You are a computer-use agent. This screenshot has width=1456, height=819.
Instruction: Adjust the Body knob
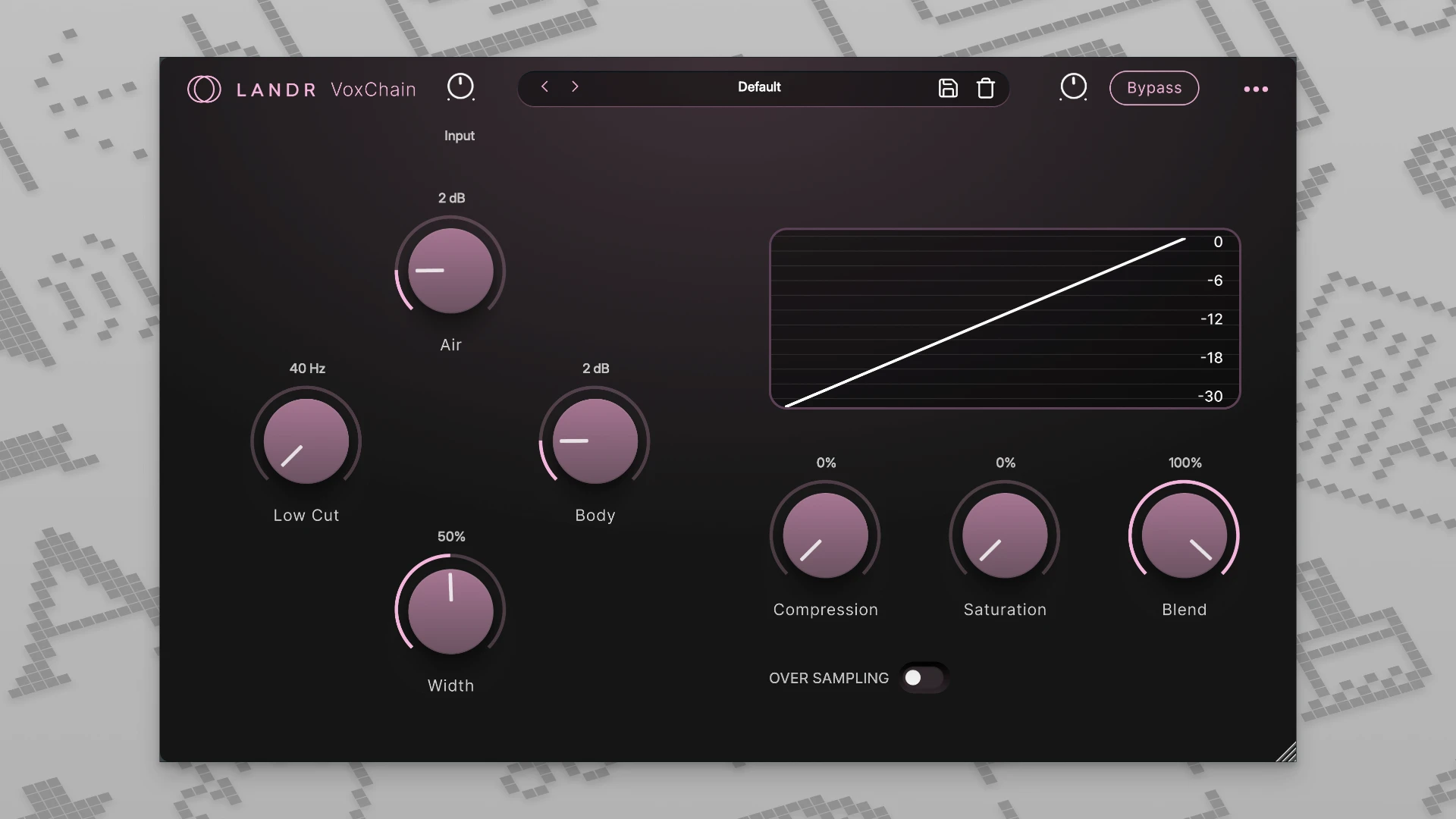[x=594, y=441]
